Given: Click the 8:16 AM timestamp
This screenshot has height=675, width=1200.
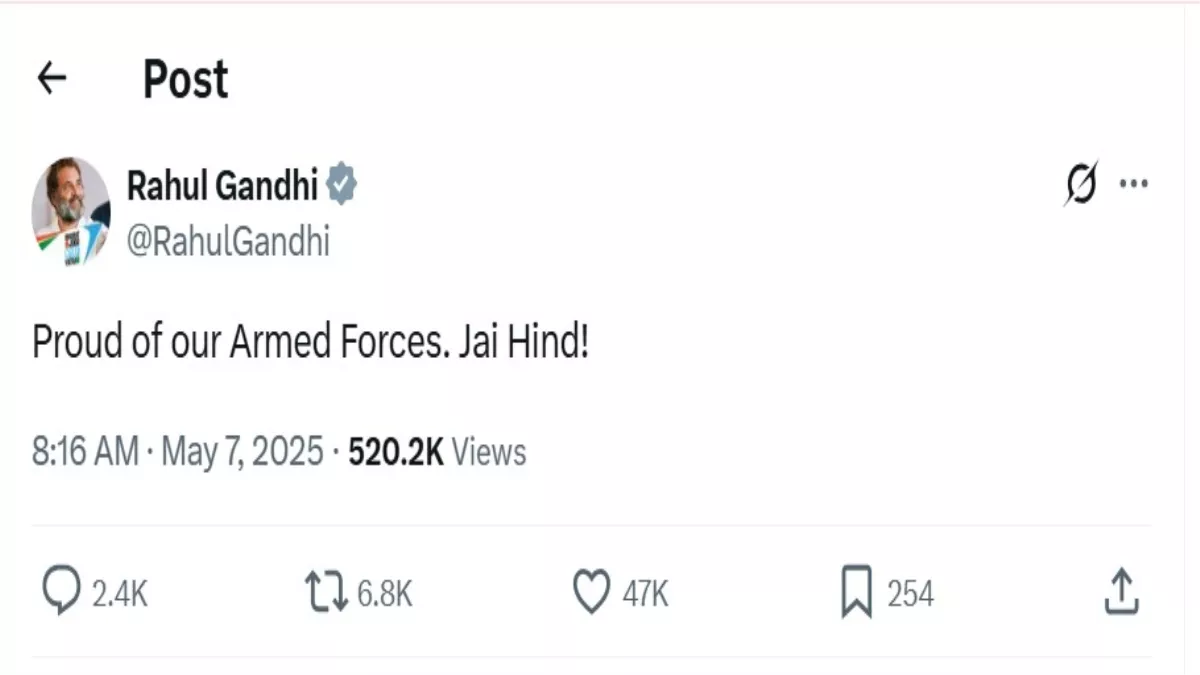Looking at the screenshot, I should 85,452.
